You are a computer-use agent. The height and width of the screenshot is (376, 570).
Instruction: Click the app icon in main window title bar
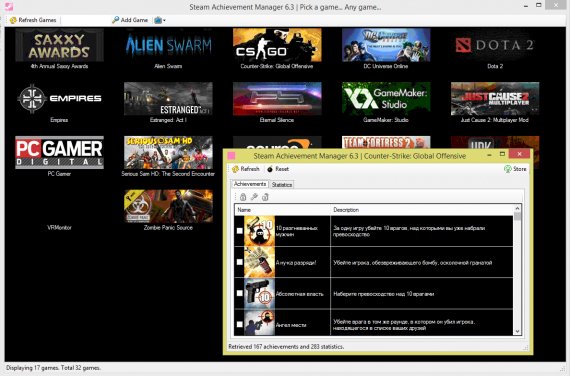(x=9, y=7)
